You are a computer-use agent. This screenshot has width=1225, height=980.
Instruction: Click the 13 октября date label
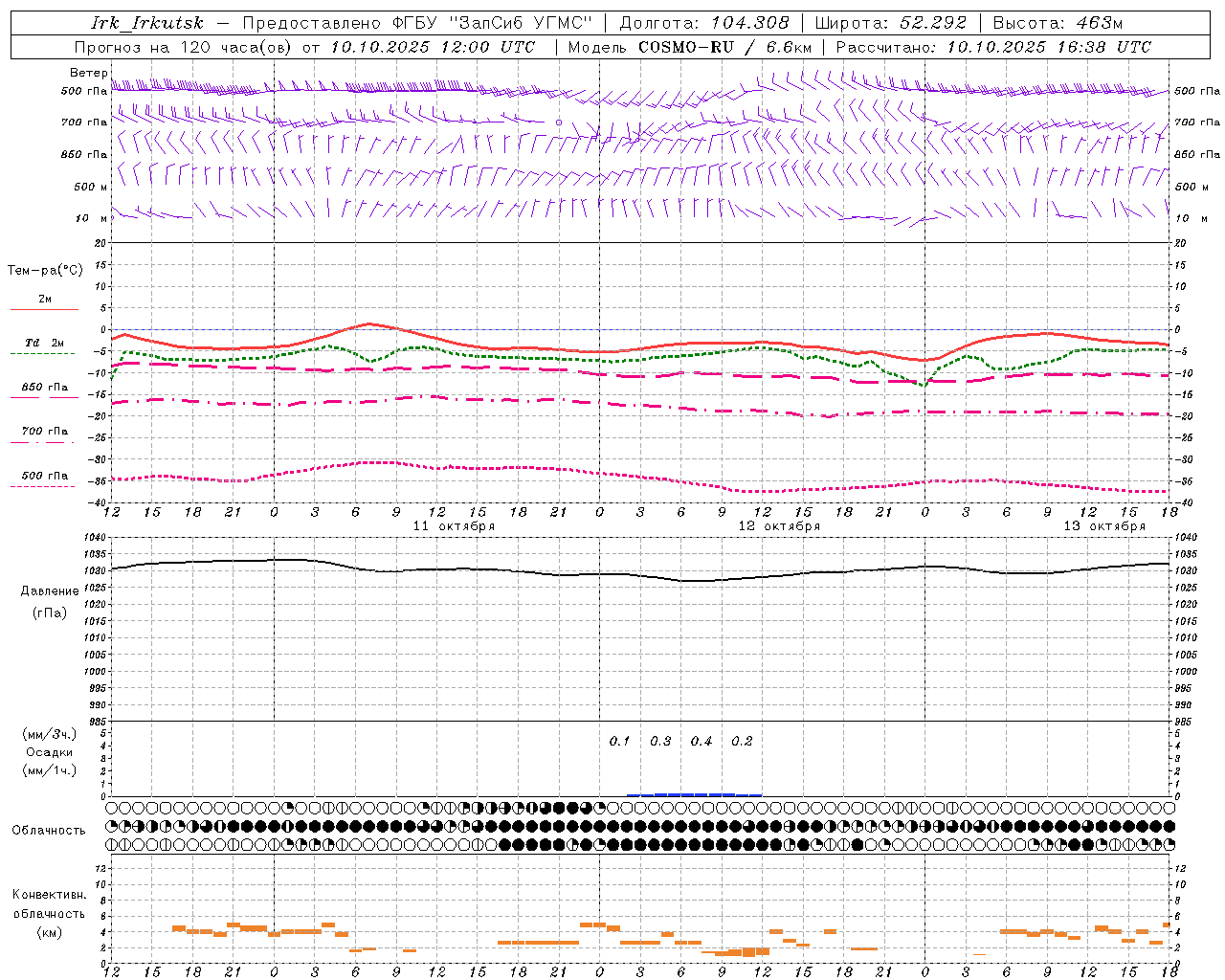point(1104,526)
